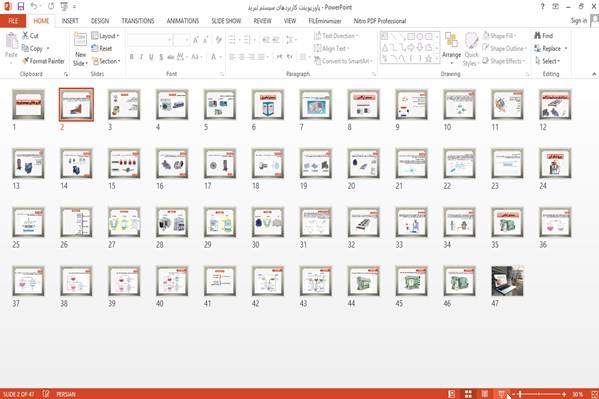Open the Section dropdown
Image resolution: width=599 pixels, height=399 pixels.
pyautogui.click(x=106, y=61)
